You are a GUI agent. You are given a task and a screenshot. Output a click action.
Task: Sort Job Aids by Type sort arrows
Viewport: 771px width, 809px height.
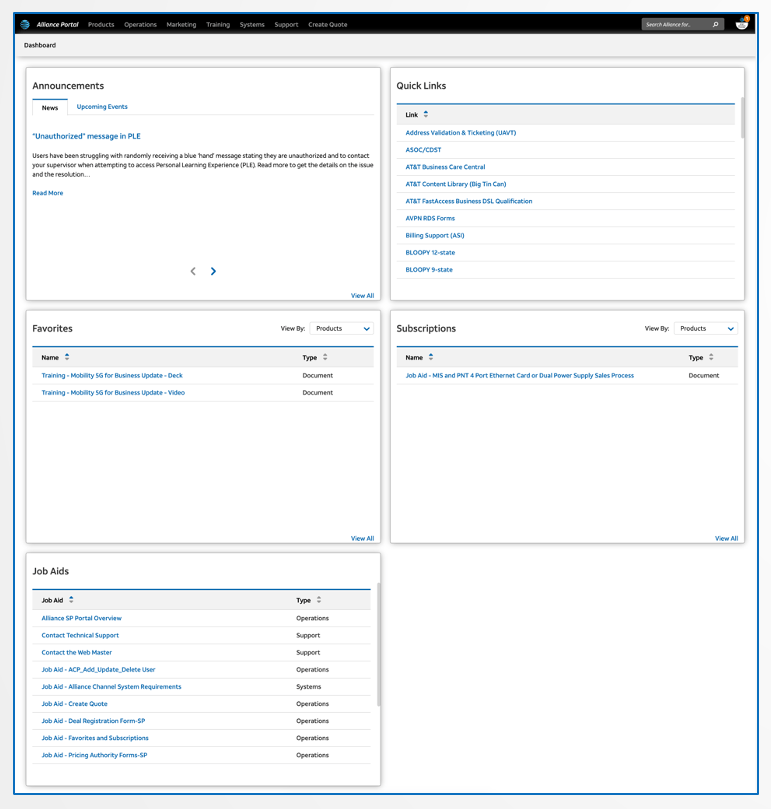(x=319, y=600)
